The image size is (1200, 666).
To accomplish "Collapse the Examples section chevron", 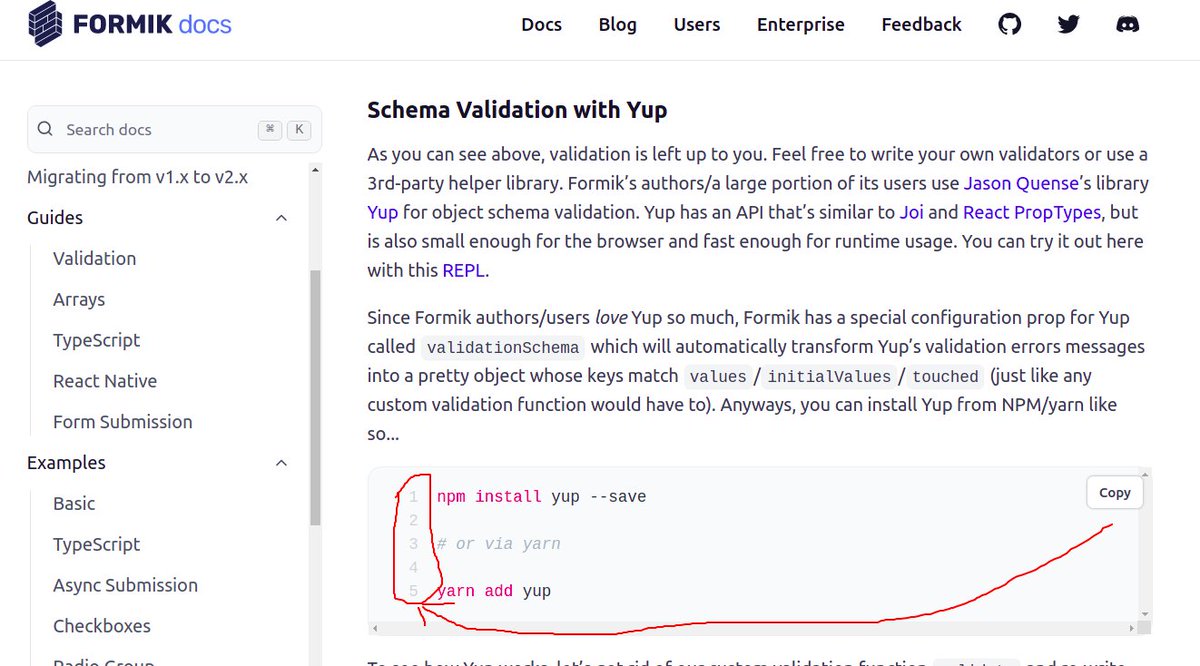I will (281, 463).
